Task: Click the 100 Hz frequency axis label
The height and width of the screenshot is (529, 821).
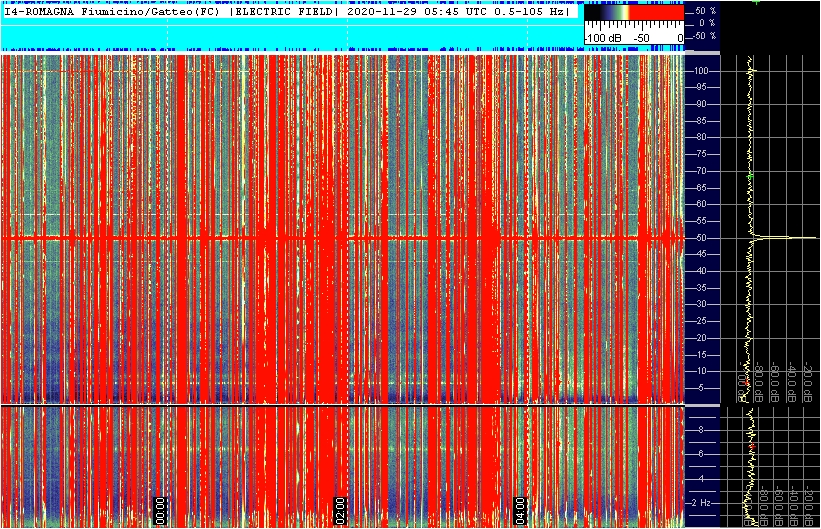Action: (x=701, y=71)
